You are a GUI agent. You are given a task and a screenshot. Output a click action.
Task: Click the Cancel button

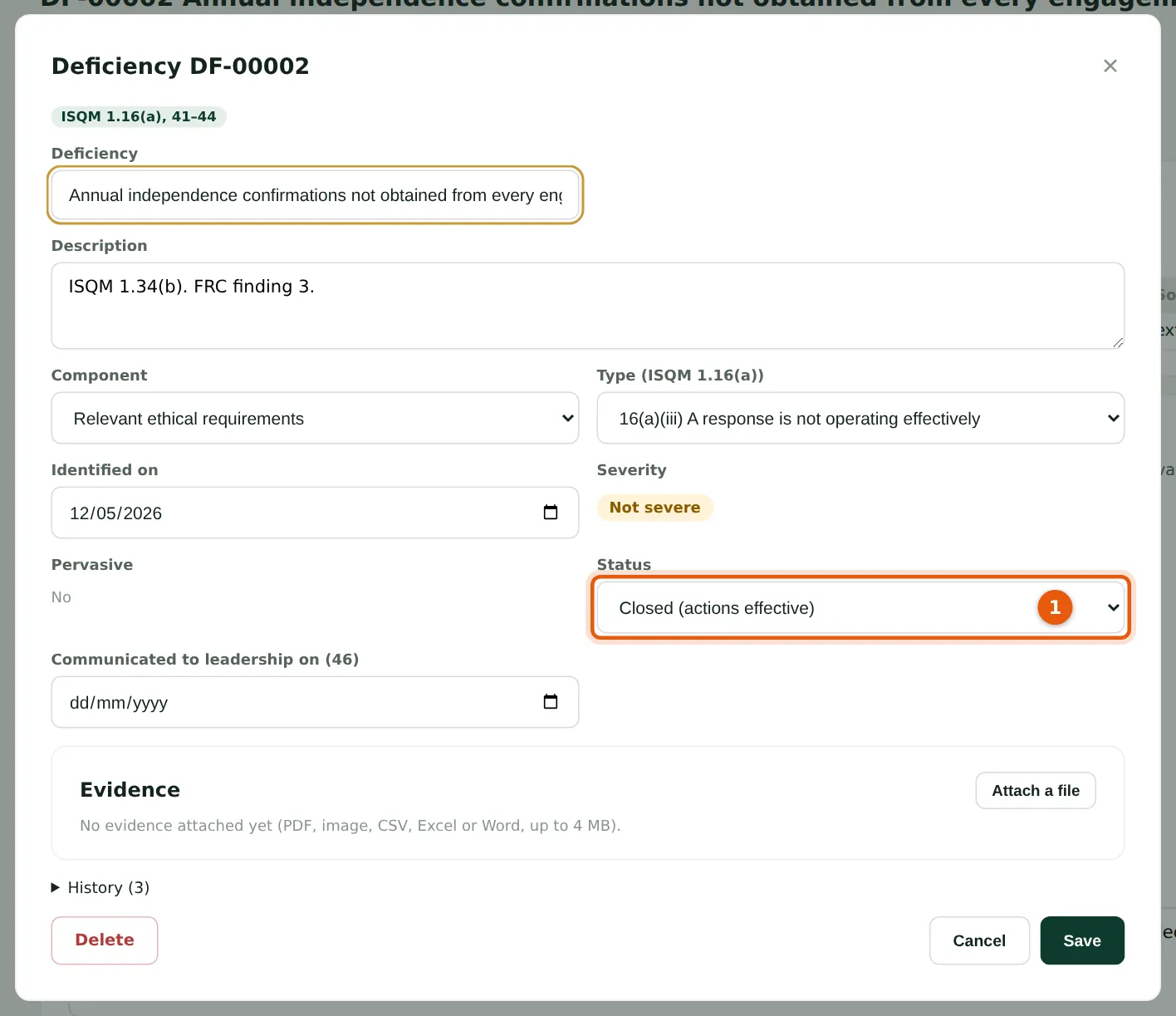point(979,940)
